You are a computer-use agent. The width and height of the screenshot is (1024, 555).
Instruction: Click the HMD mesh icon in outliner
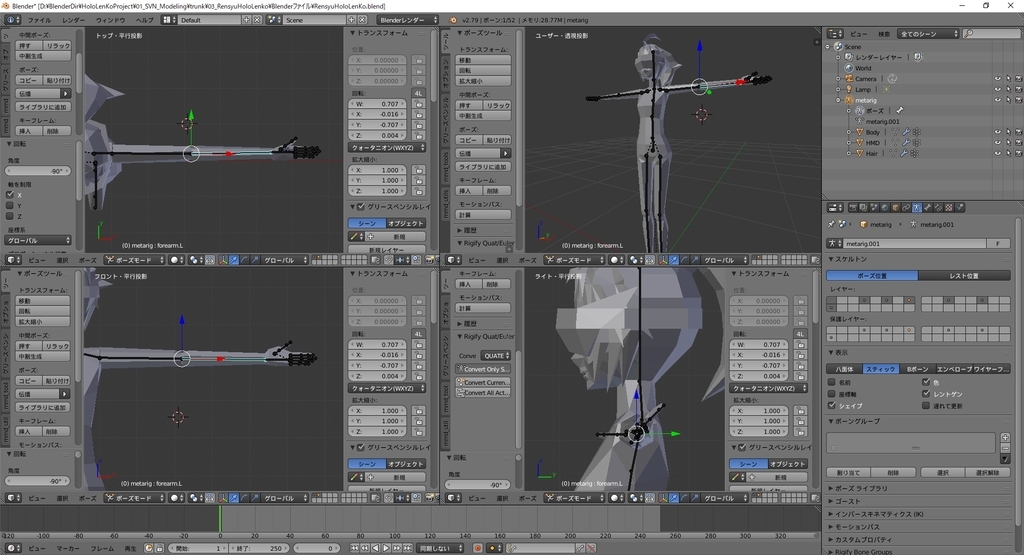[x=858, y=143]
